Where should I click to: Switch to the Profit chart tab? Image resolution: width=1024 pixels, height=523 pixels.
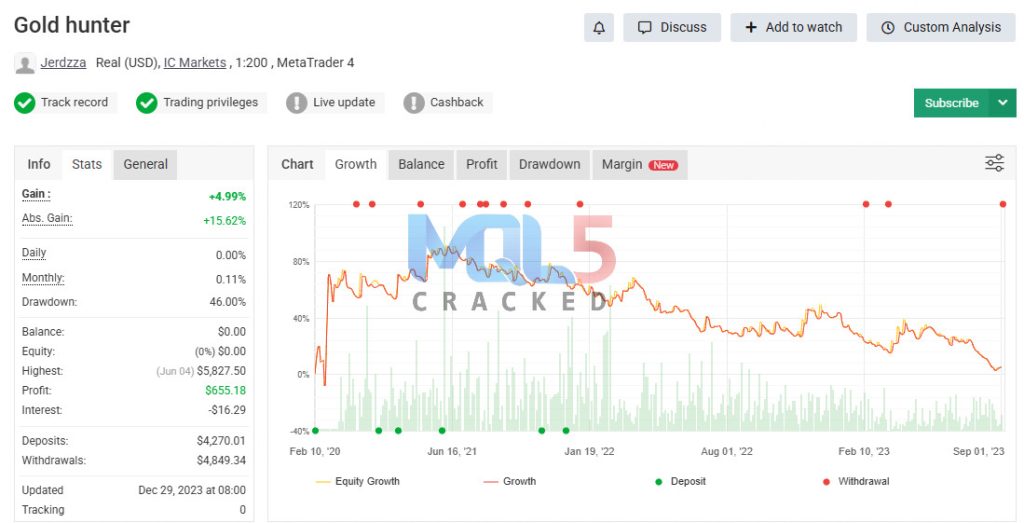point(482,165)
